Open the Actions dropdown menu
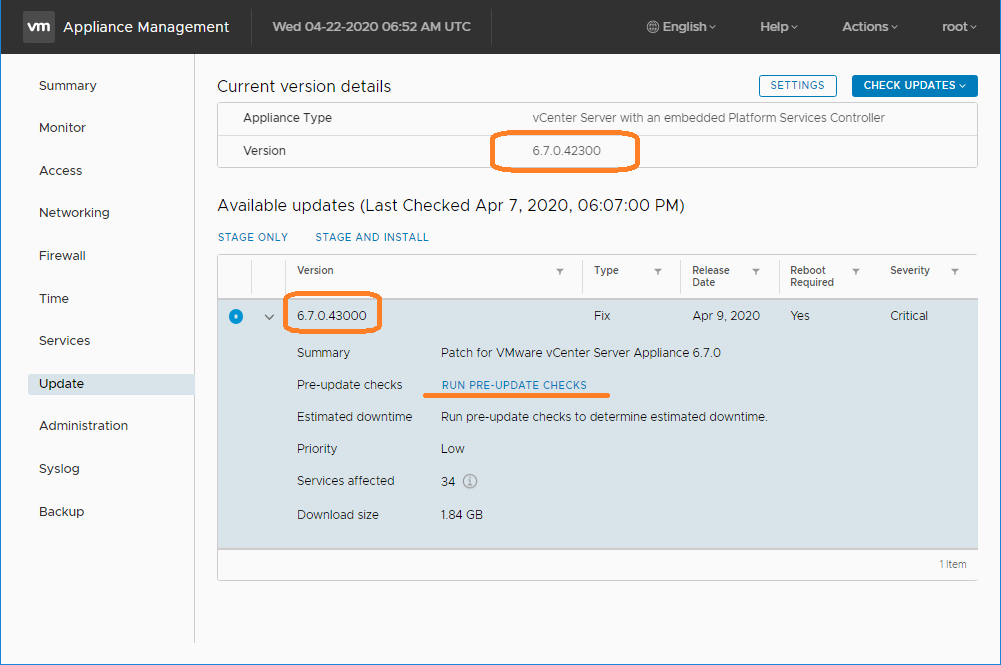 pyautogui.click(x=869, y=27)
